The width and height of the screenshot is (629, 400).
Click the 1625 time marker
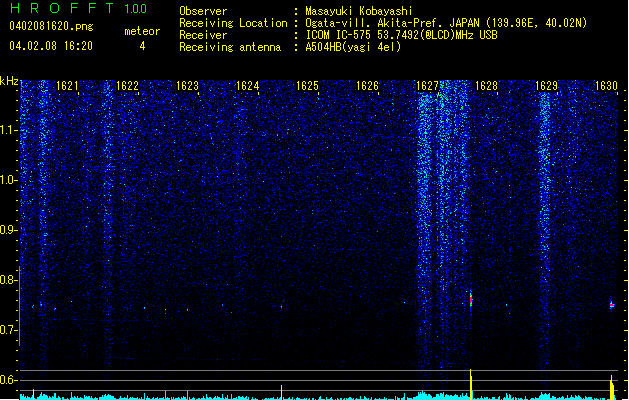click(x=307, y=86)
